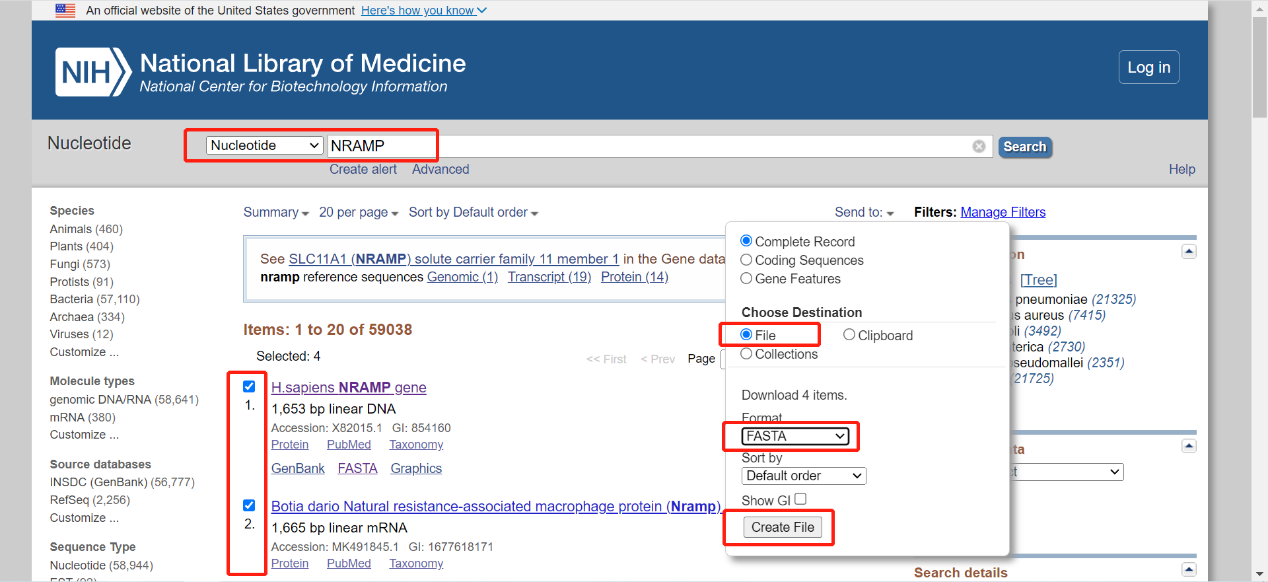Open the Nucleotide database selector
1268x582 pixels.
[265, 146]
